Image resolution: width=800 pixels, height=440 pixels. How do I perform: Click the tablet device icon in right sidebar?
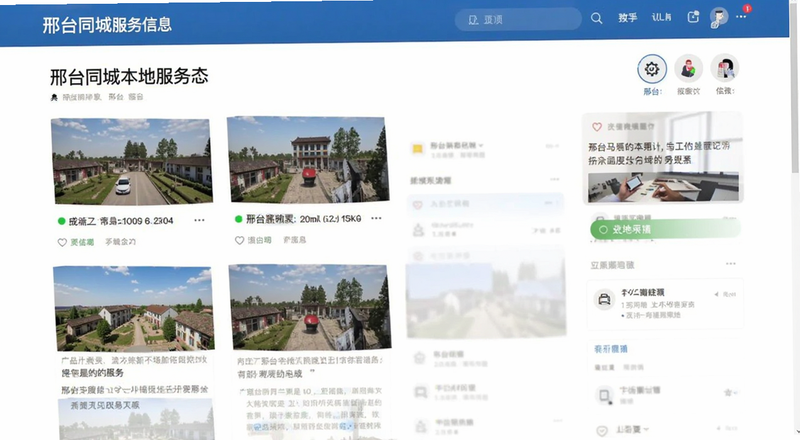[604, 395]
